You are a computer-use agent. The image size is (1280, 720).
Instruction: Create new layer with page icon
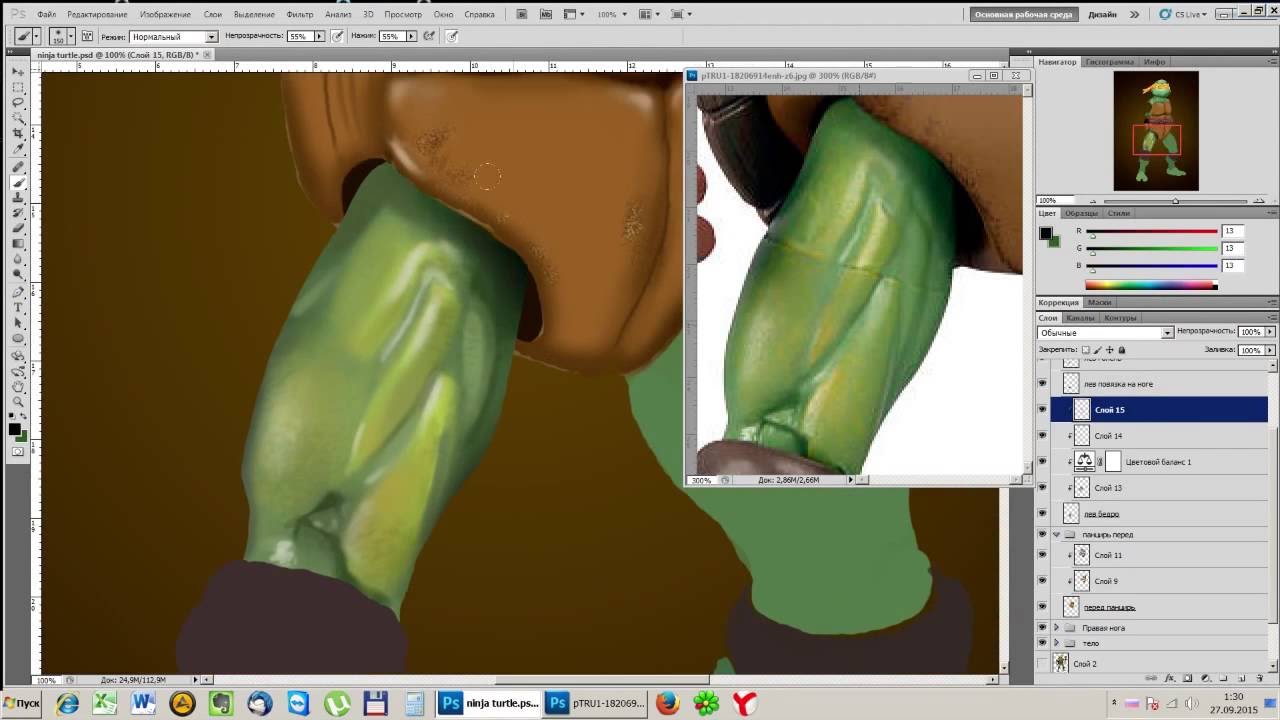click(1240, 678)
